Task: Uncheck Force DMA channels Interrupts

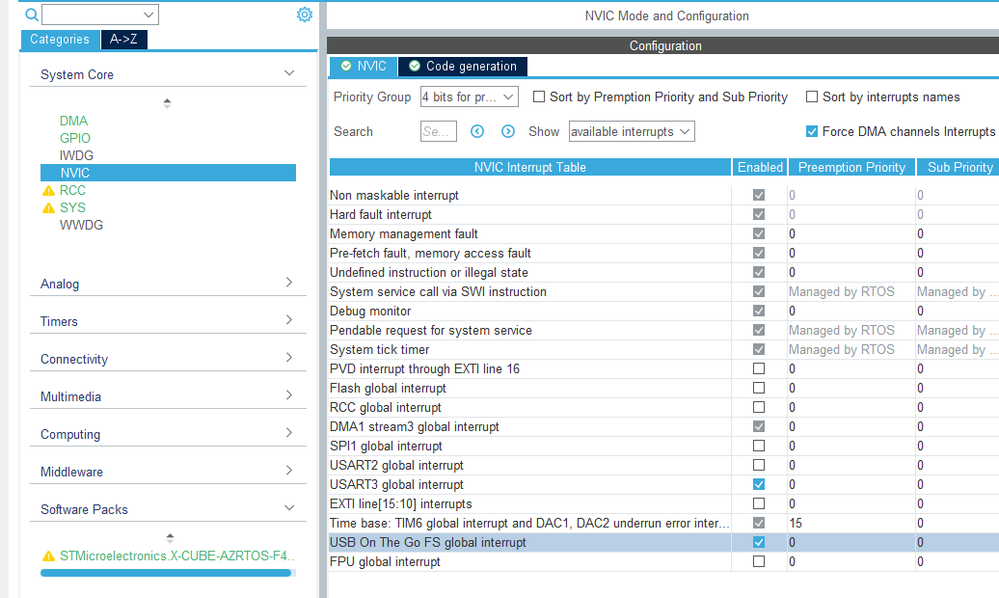Action: click(x=812, y=131)
